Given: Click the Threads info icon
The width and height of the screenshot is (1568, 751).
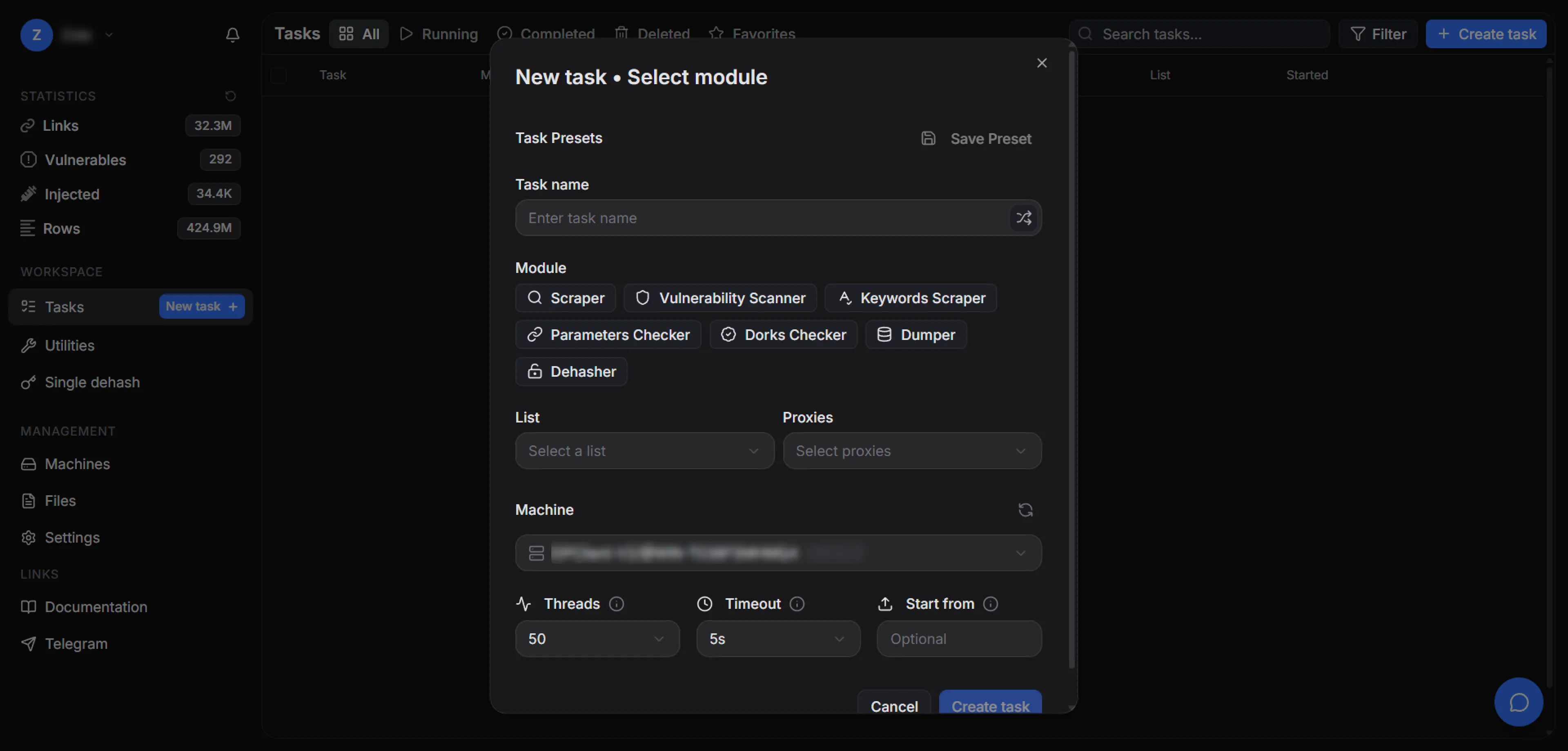Looking at the screenshot, I should pos(616,603).
